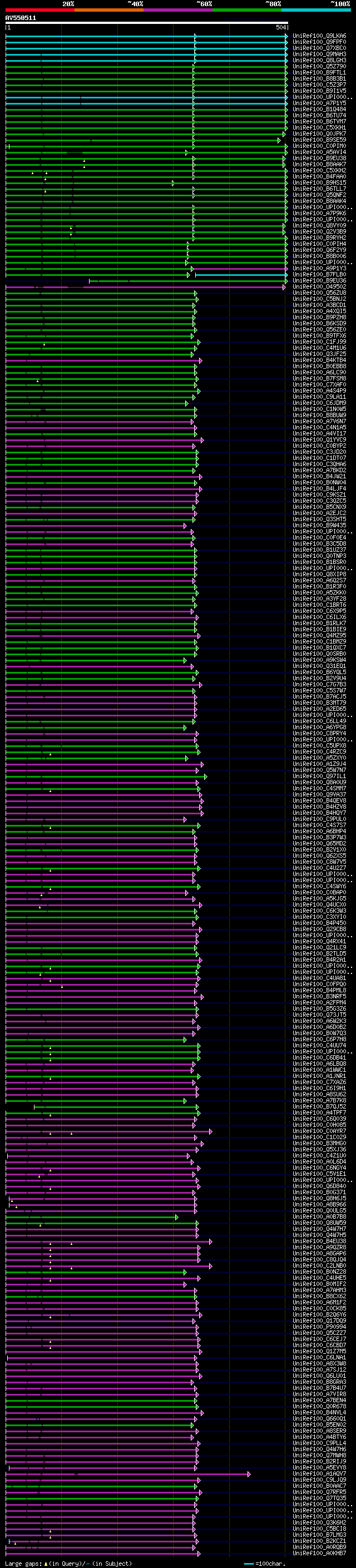Click the white query sequence bar
This screenshot has height=1568, width=356.
point(147,23)
